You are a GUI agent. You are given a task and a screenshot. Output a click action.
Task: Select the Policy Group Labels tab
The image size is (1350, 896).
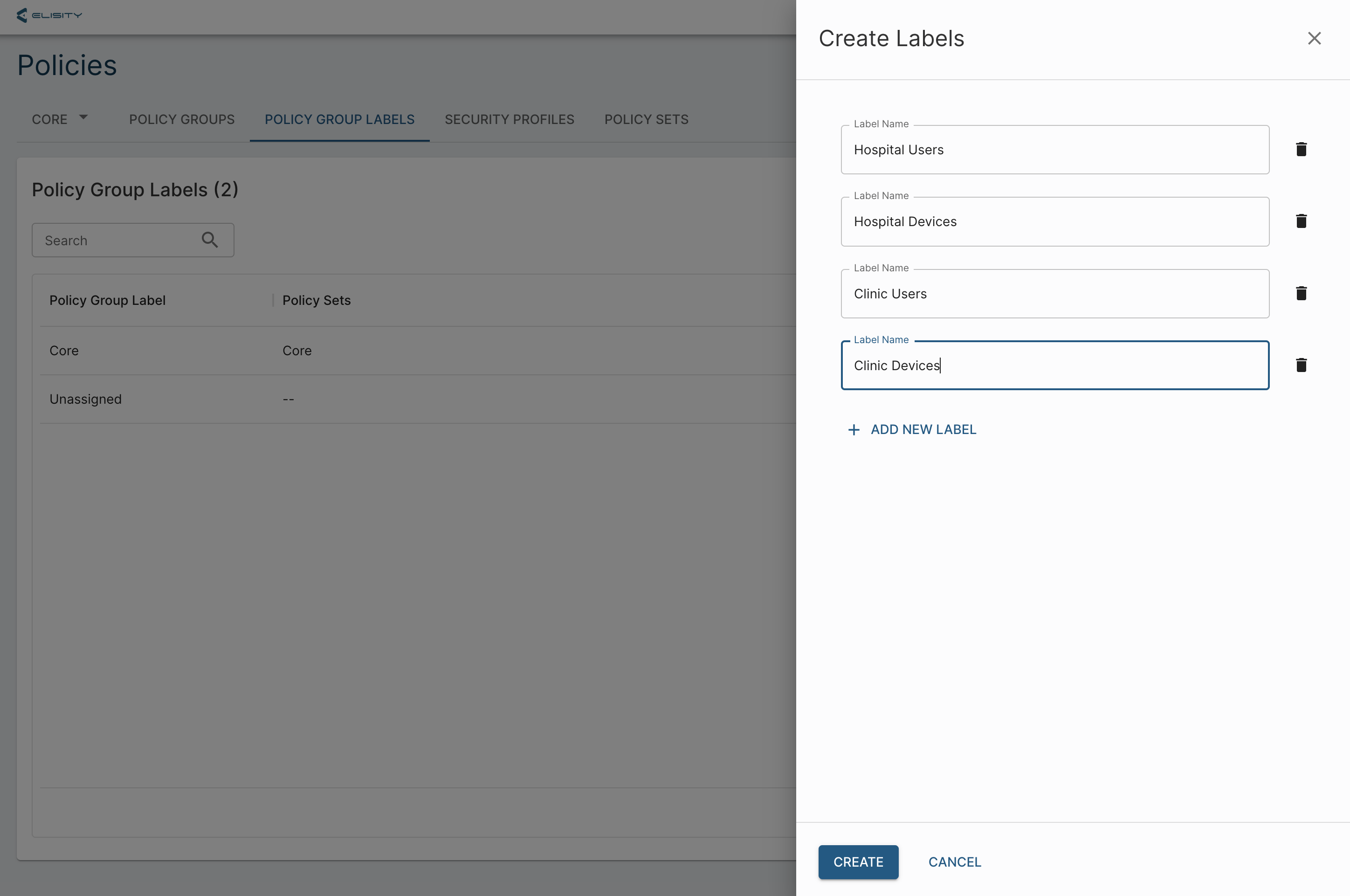tap(339, 119)
